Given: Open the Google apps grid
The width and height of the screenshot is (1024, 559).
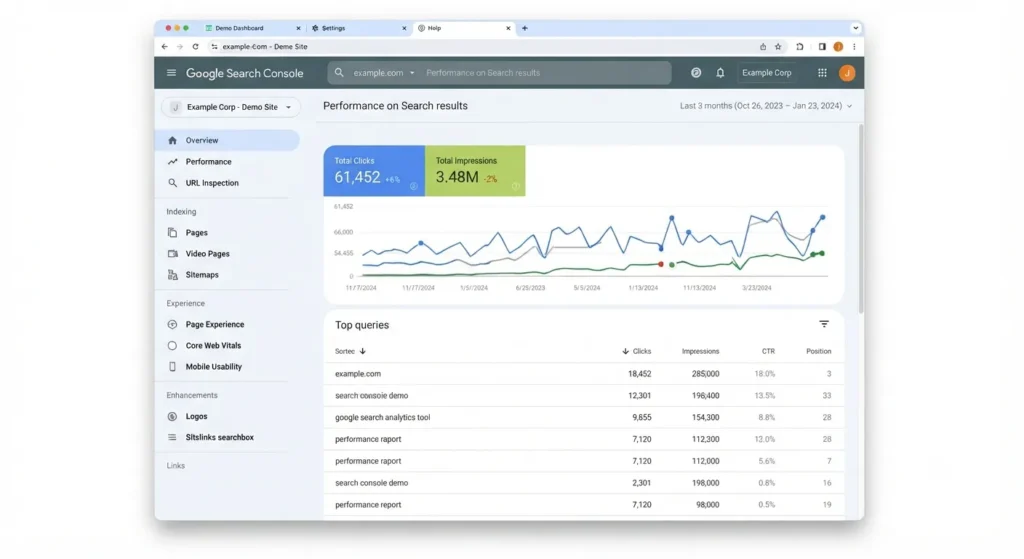Looking at the screenshot, I should 822,73.
